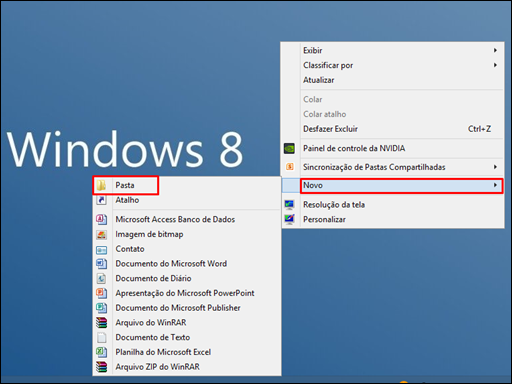Open the Novo menu entry
The width and height of the screenshot is (512, 384).
[393, 185]
